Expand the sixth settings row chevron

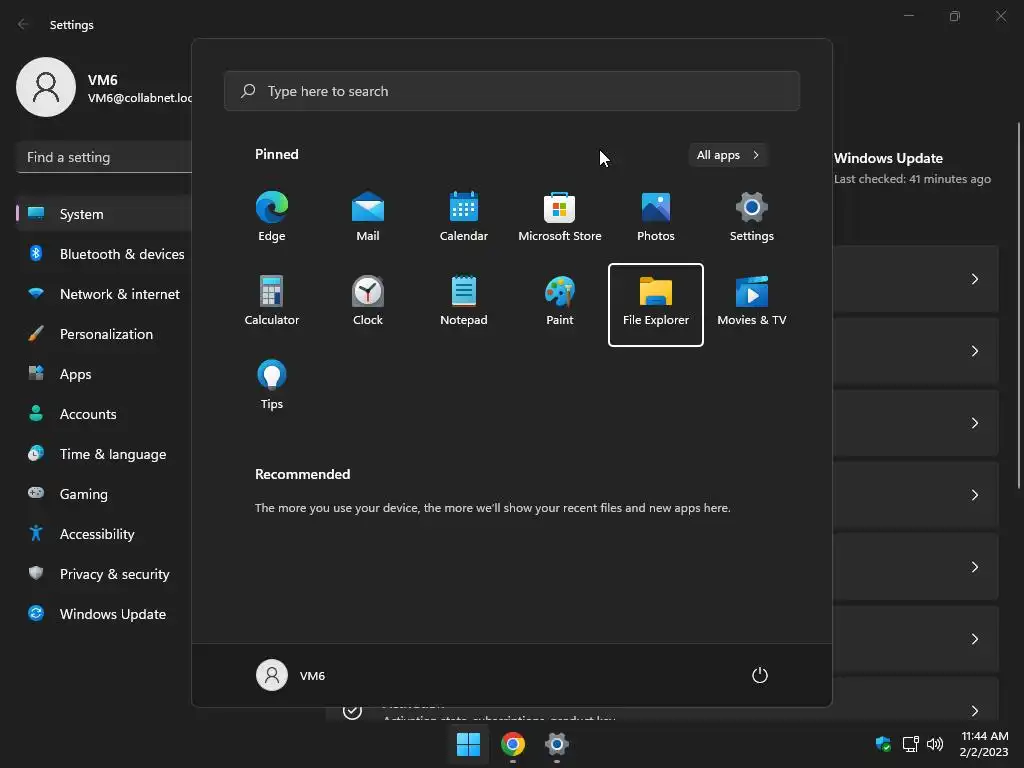(x=974, y=639)
